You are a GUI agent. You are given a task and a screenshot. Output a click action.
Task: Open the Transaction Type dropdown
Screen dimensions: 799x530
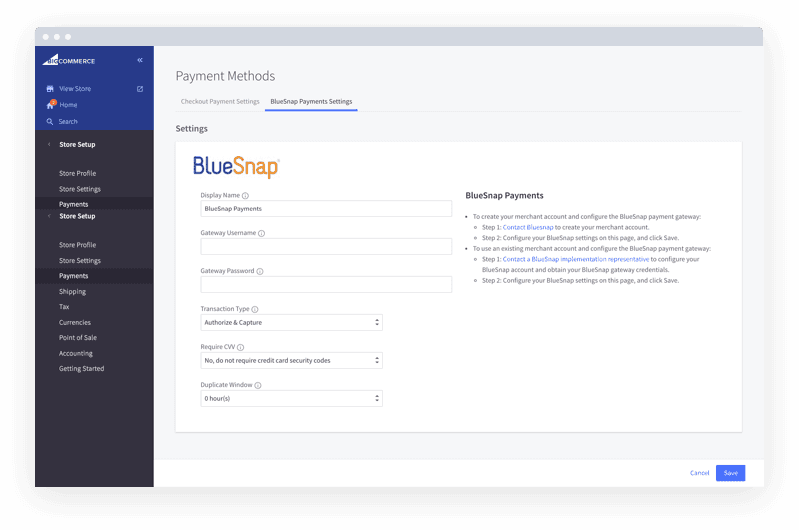point(291,323)
